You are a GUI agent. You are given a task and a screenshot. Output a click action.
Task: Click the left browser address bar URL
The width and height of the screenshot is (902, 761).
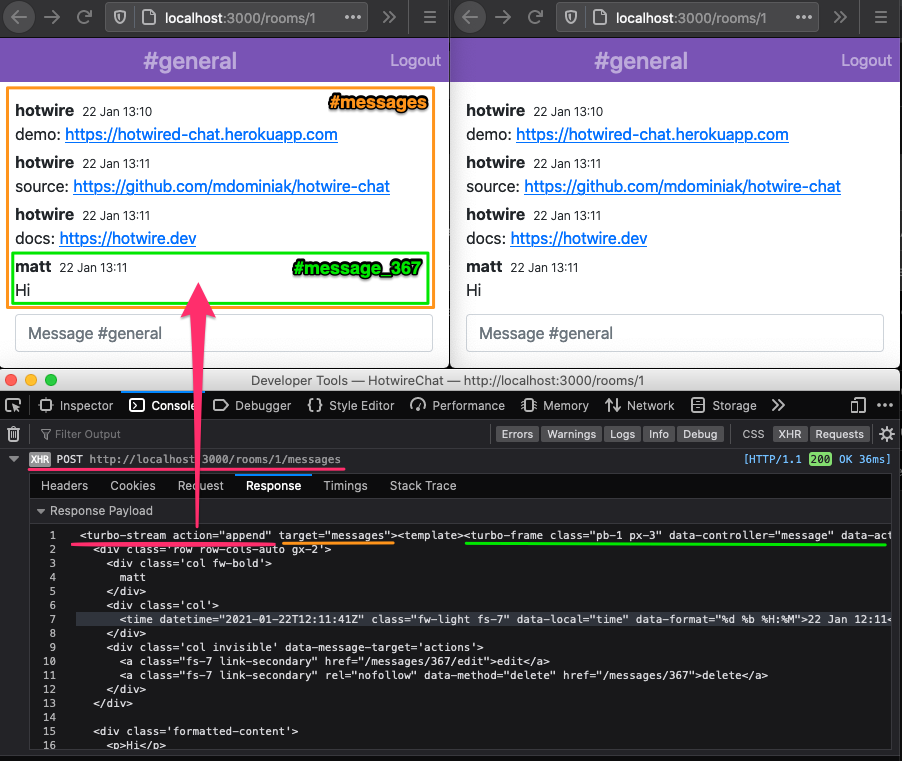tap(240, 18)
